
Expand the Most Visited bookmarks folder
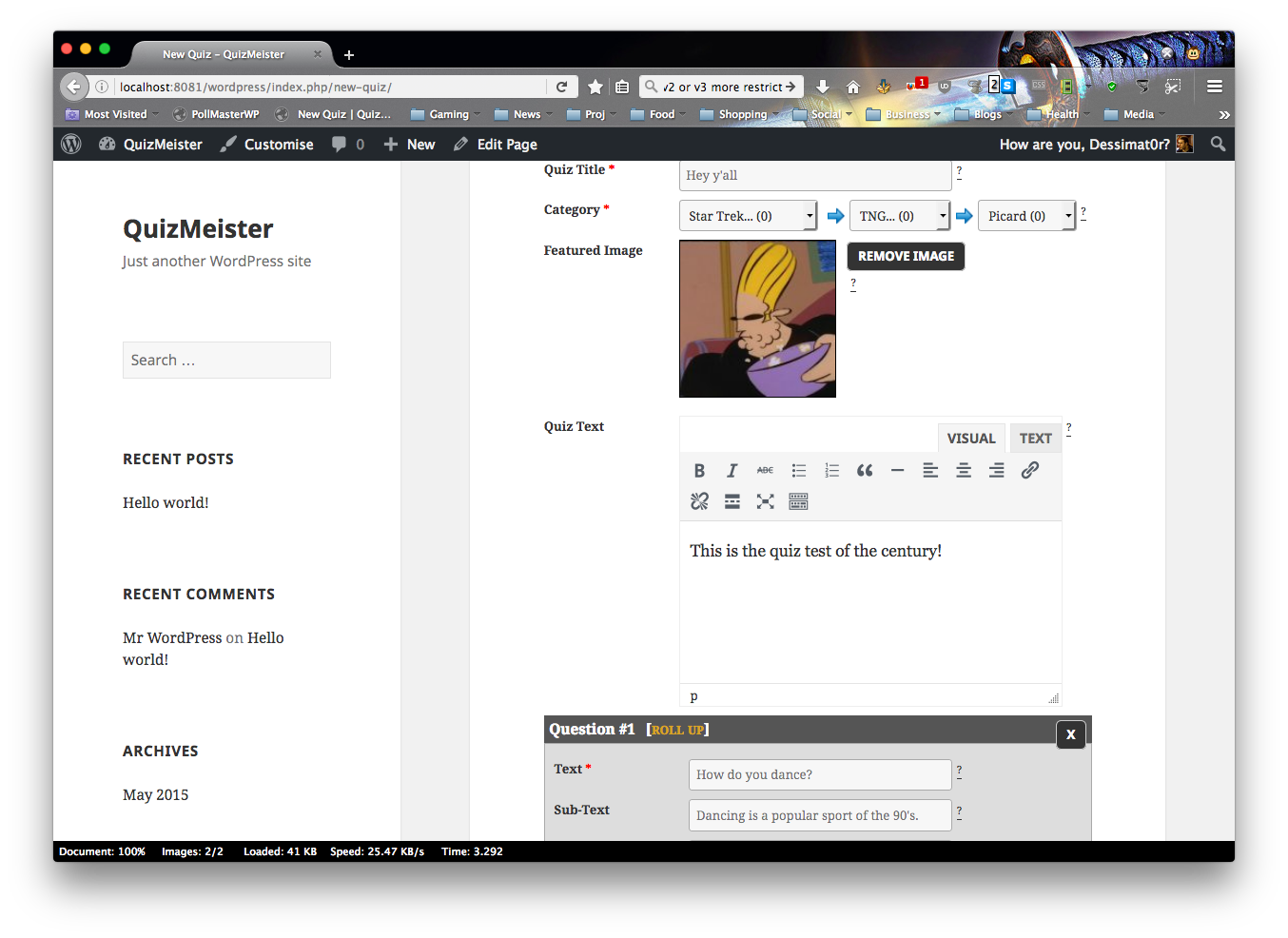(x=112, y=114)
